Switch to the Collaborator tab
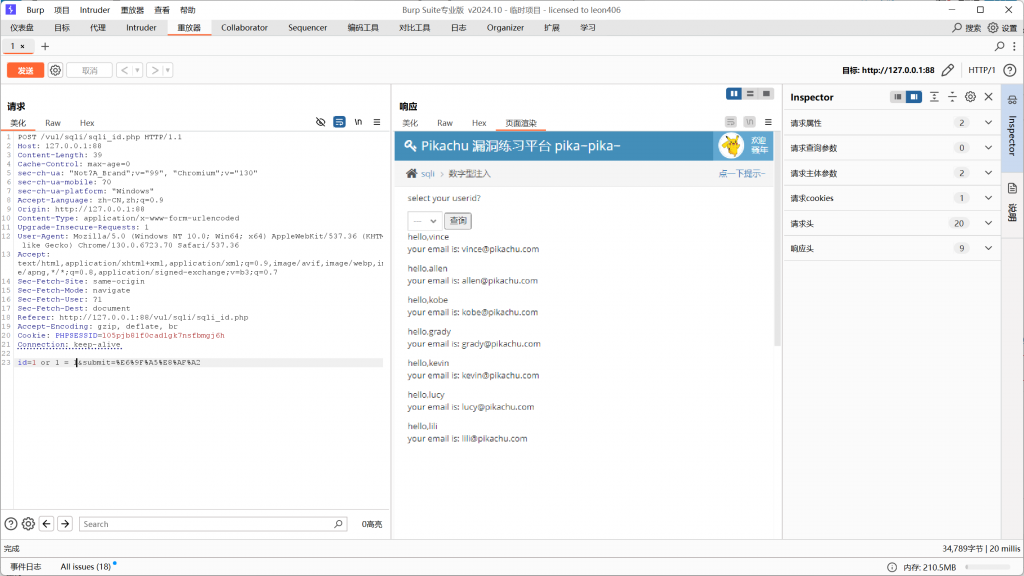Viewport: 1024px width, 576px height. click(x=244, y=28)
